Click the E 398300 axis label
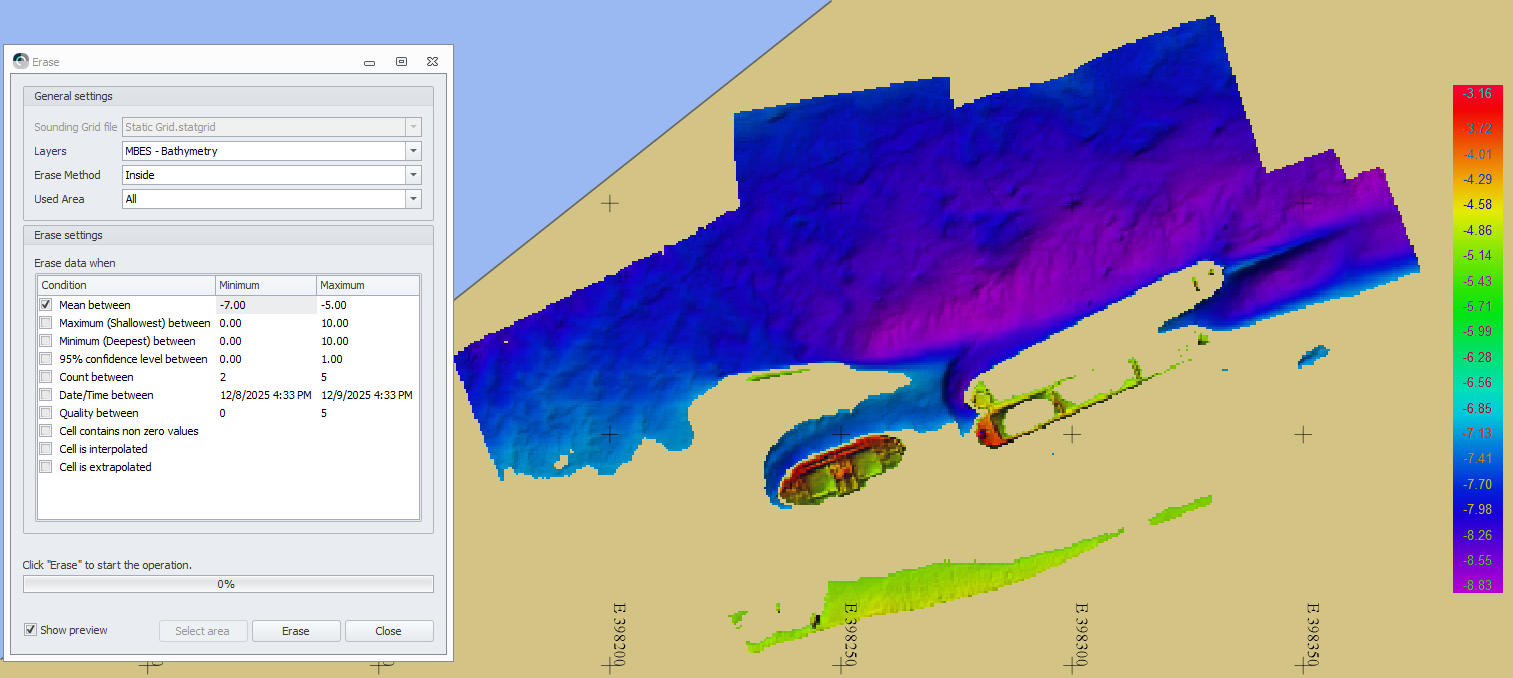Screen dimensions: 1513x678 1080,635
